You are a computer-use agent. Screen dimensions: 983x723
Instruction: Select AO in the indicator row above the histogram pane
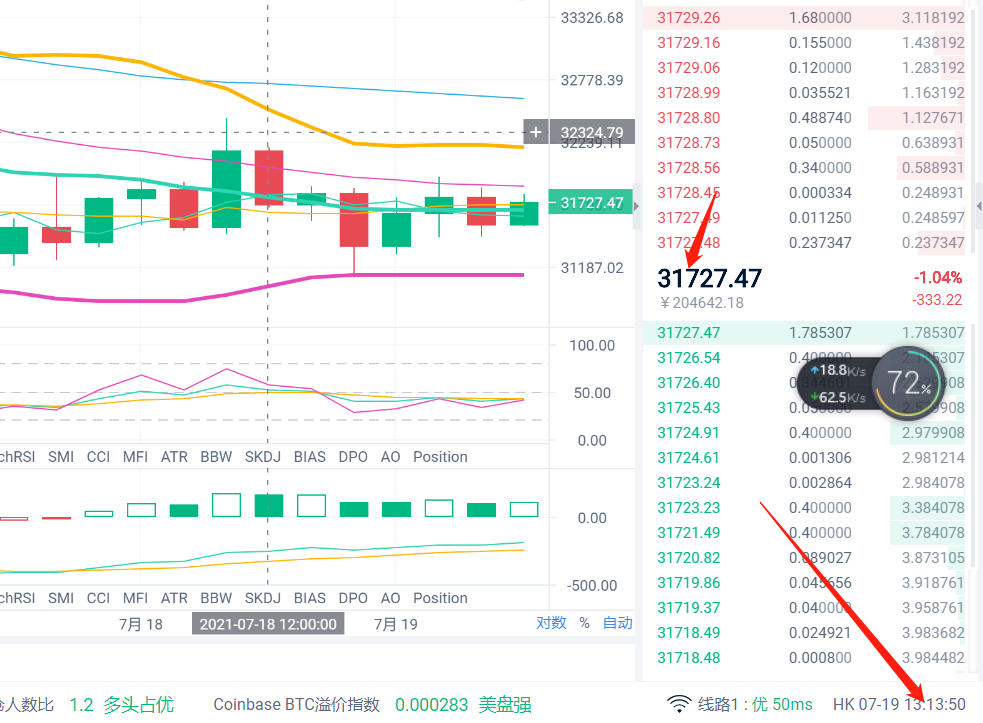click(x=390, y=457)
